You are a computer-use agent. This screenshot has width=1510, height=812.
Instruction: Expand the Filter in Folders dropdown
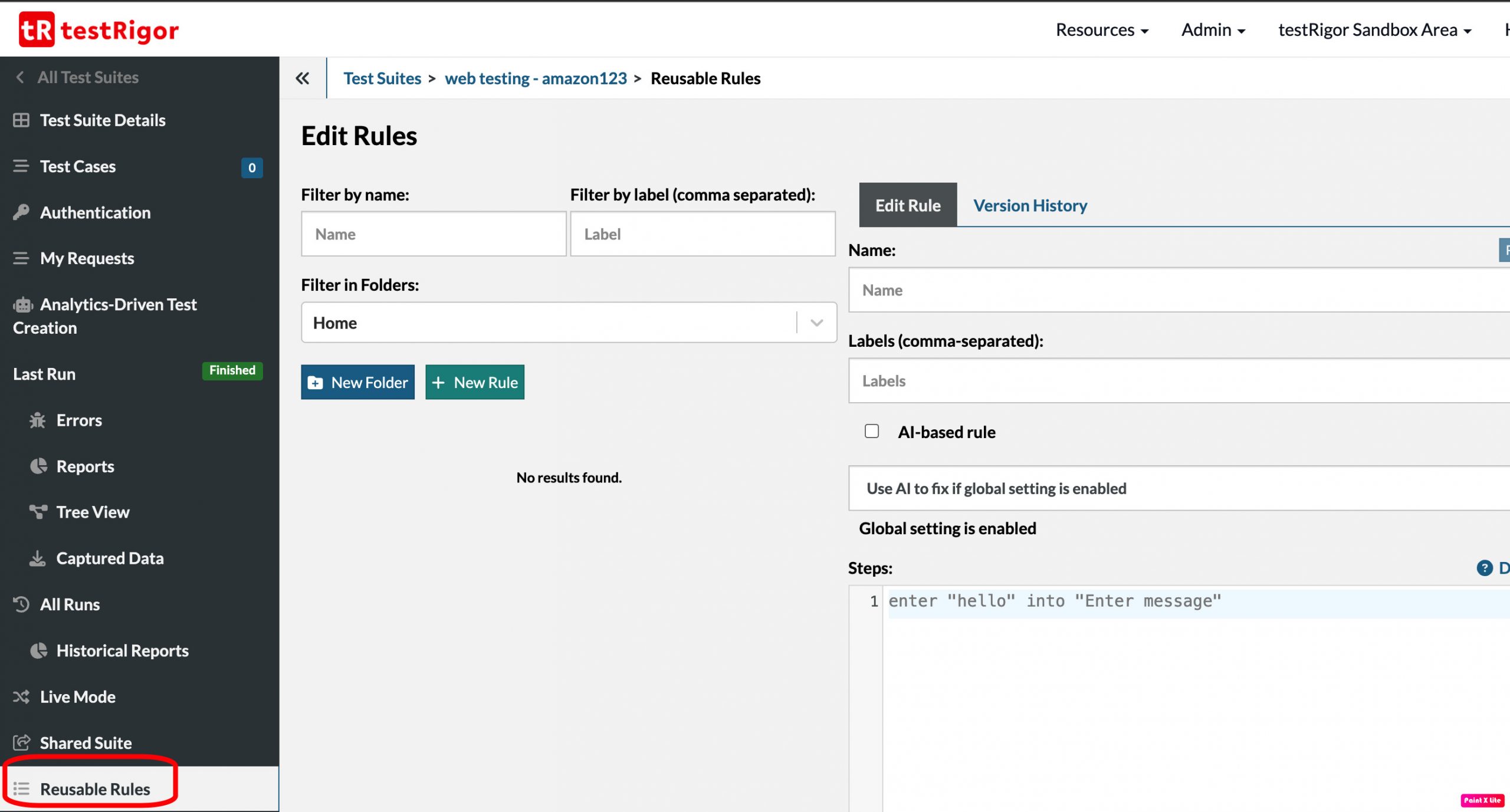click(816, 323)
